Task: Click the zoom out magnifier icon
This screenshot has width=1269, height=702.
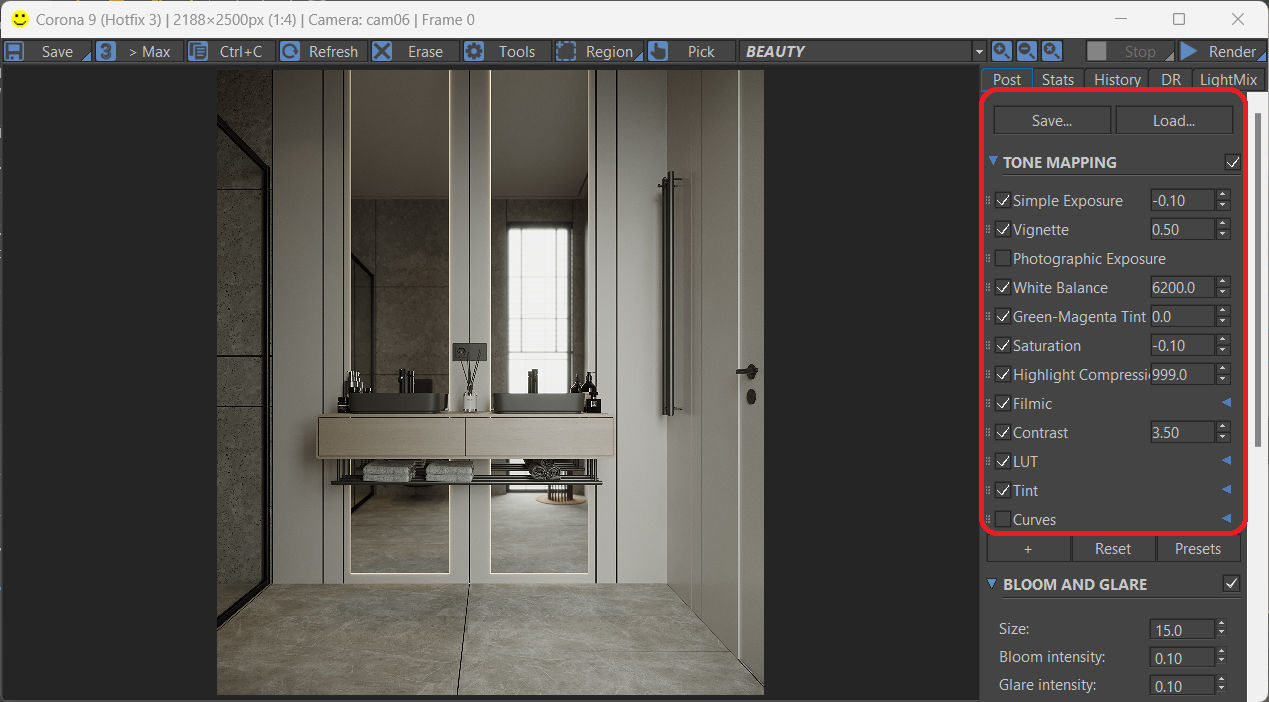Action: pyautogui.click(x=1027, y=51)
